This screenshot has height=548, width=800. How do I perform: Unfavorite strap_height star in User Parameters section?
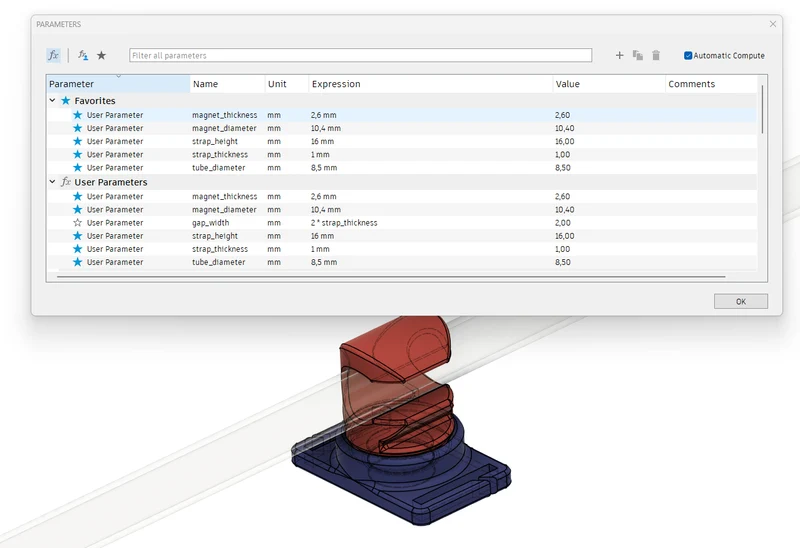78,236
